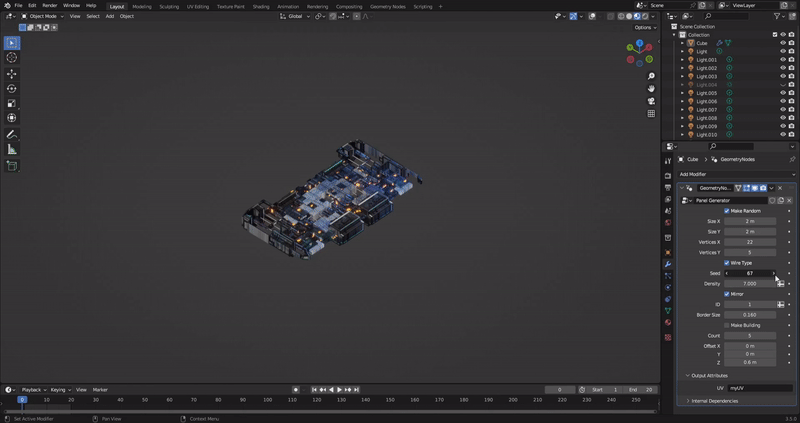Switch to the Geometry Nodes workspace tab

coord(388,7)
